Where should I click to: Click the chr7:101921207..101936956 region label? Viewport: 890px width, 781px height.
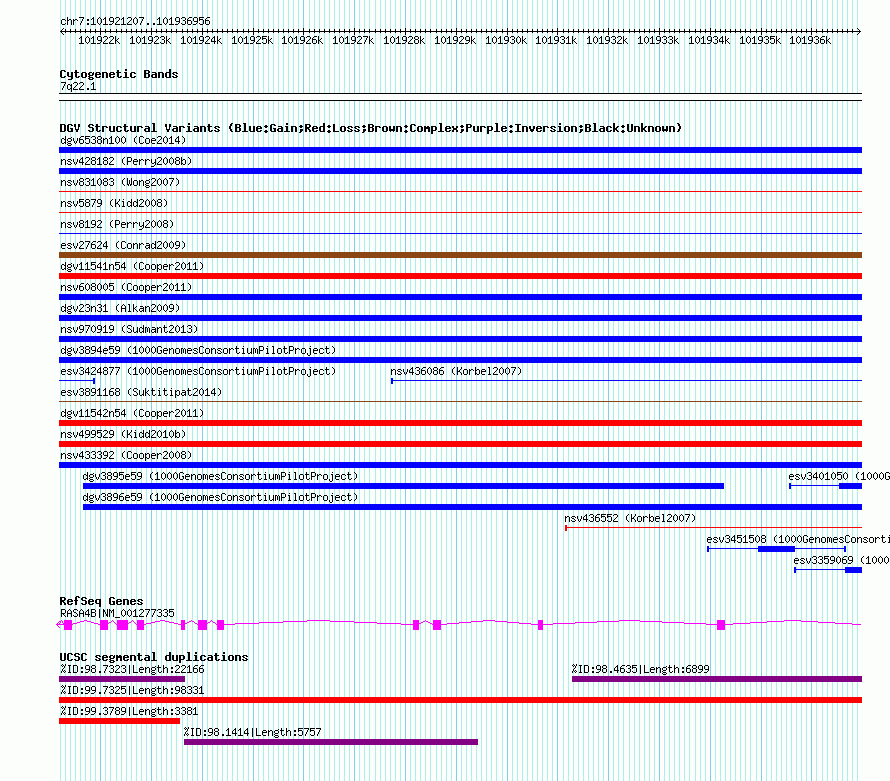click(135, 21)
